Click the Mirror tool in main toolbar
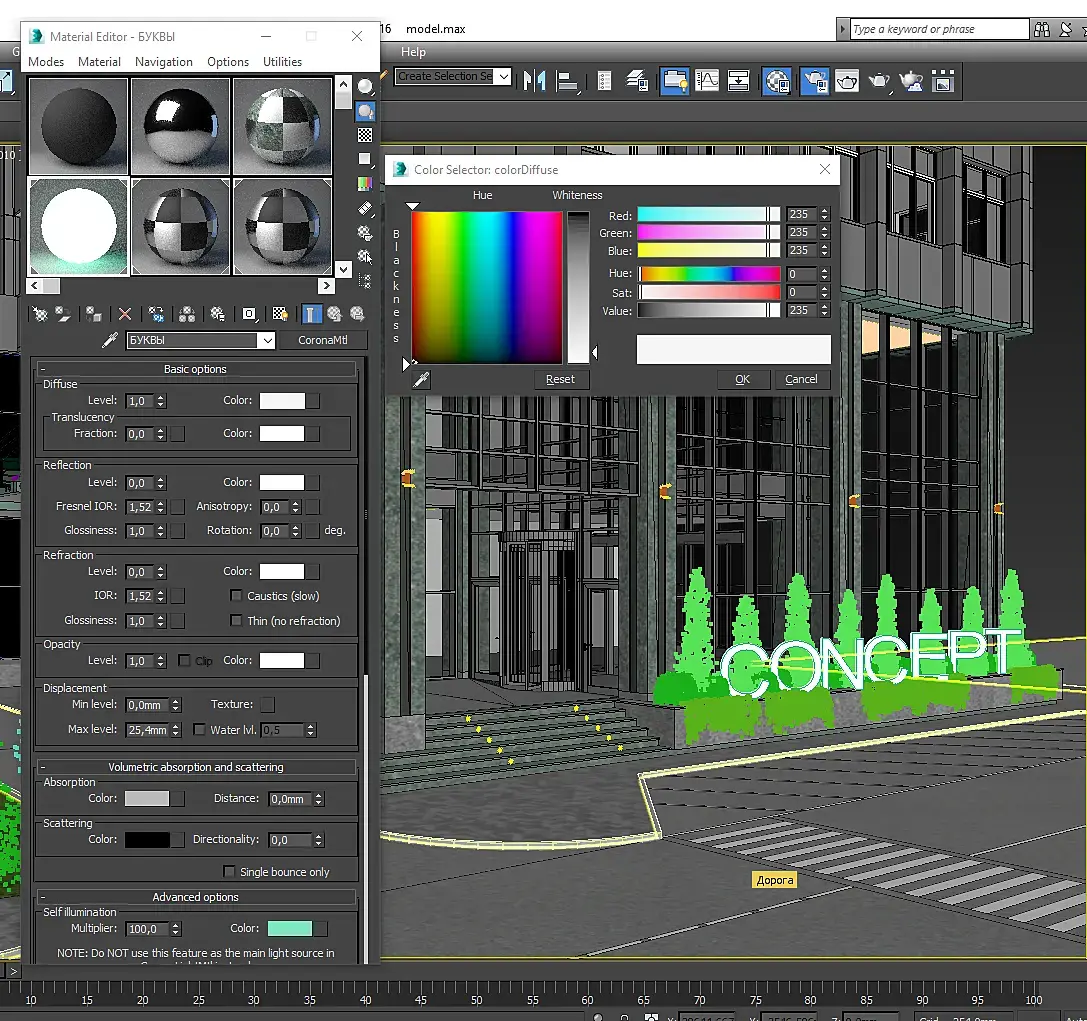Viewport: 1087px width, 1021px height. pos(535,81)
